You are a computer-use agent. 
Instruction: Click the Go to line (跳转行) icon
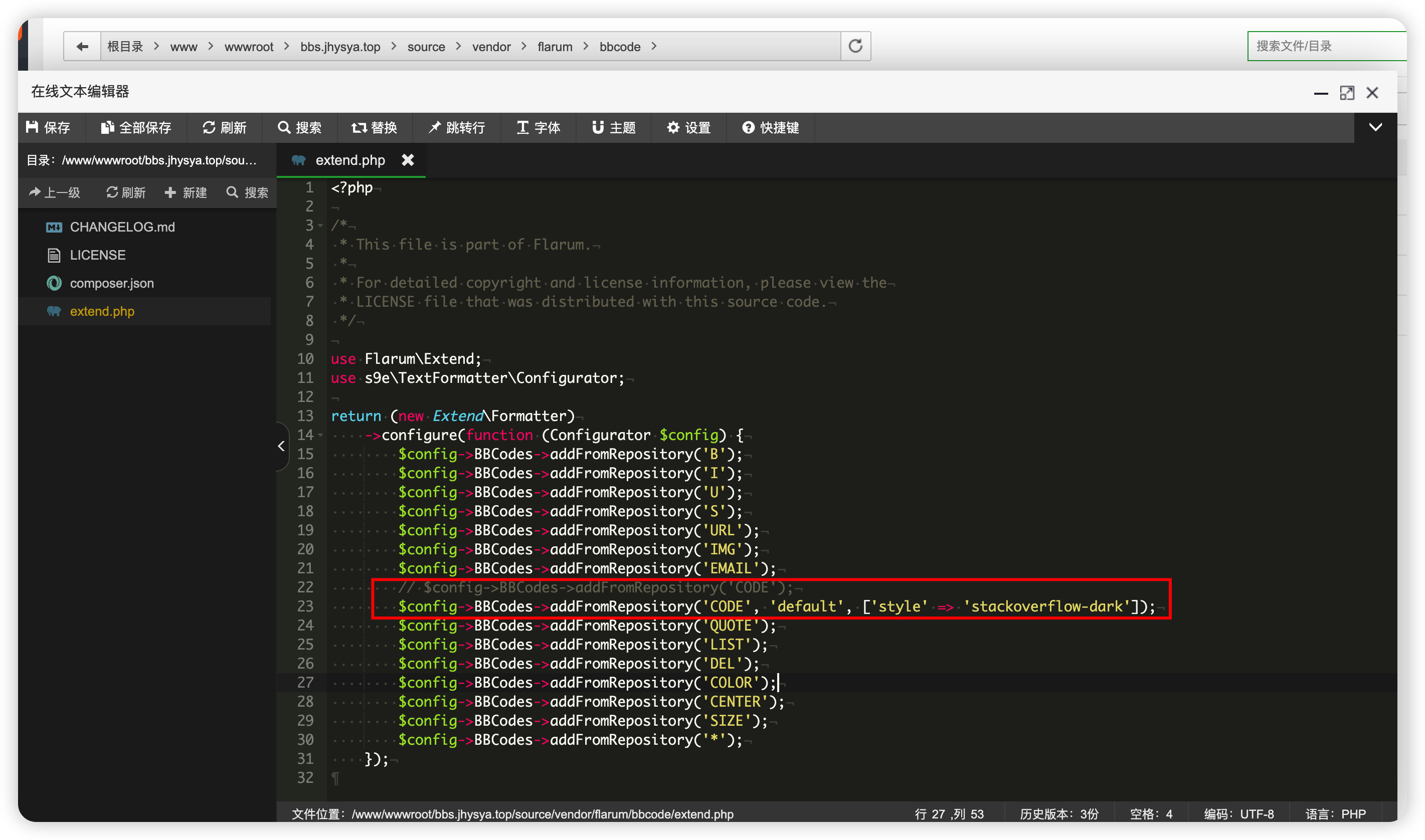click(435, 127)
